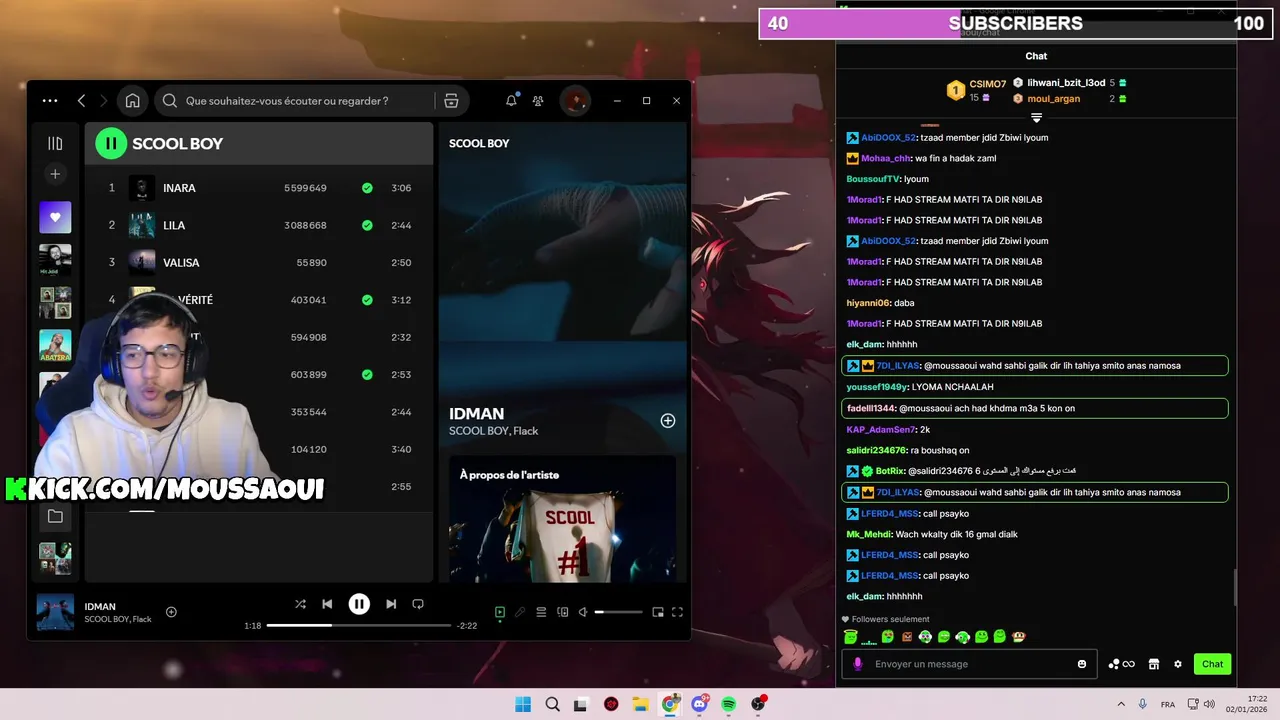
Task: Open the play queue
Action: 541,612
